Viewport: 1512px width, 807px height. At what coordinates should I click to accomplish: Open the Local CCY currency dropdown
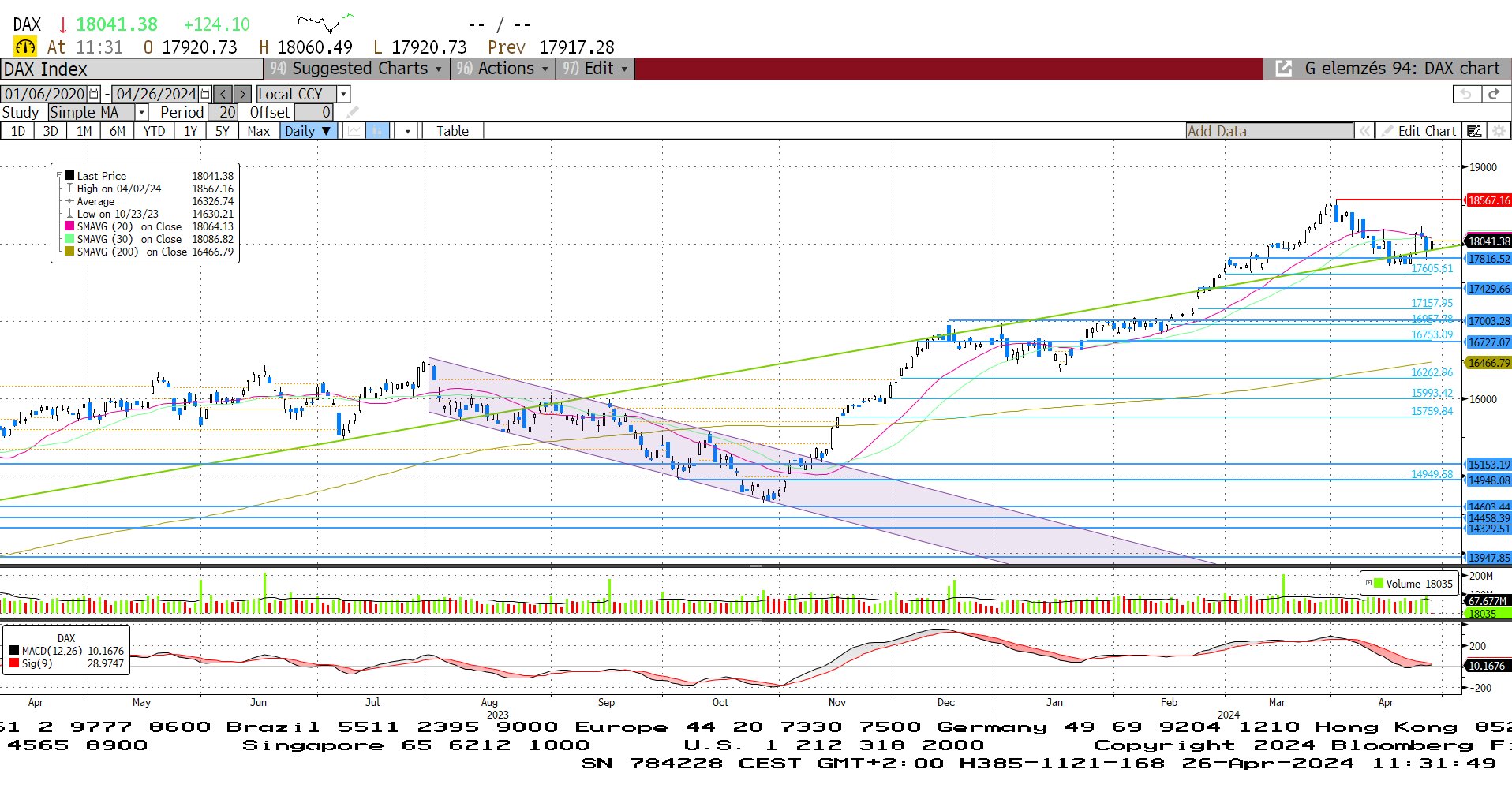(x=342, y=94)
